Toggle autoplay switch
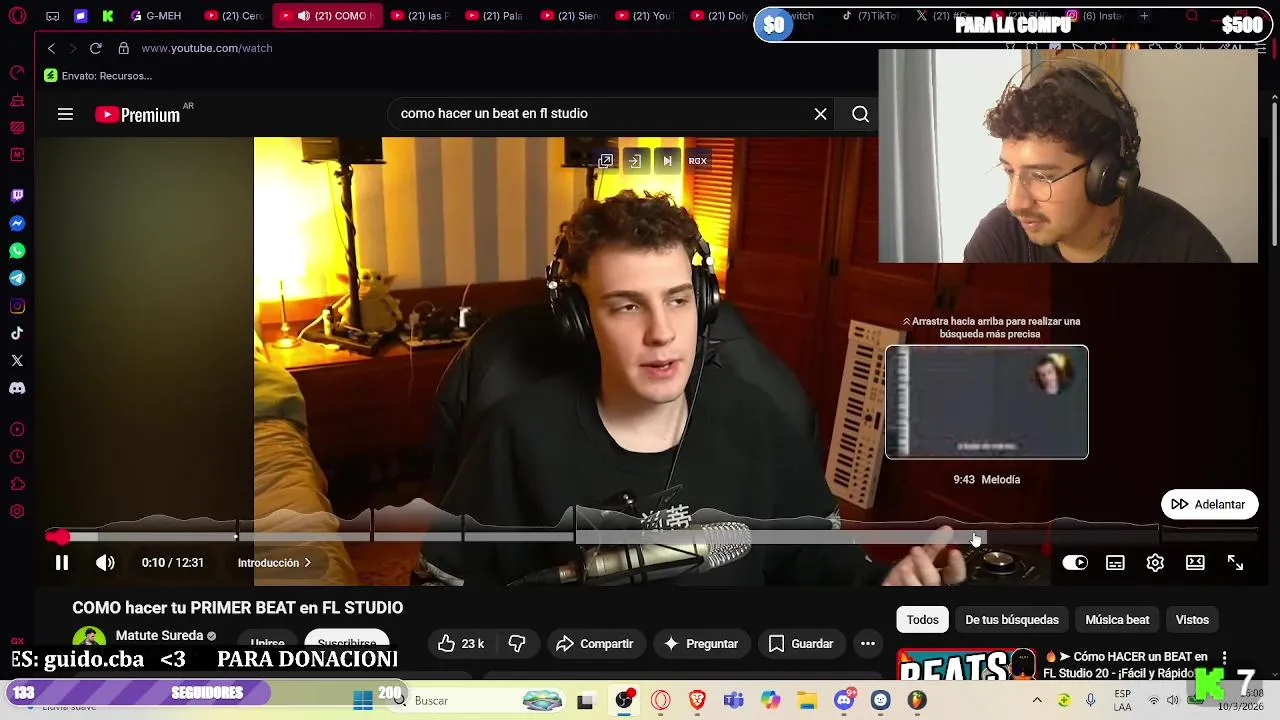Image resolution: width=1280 pixels, height=720 pixels. tap(1075, 563)
